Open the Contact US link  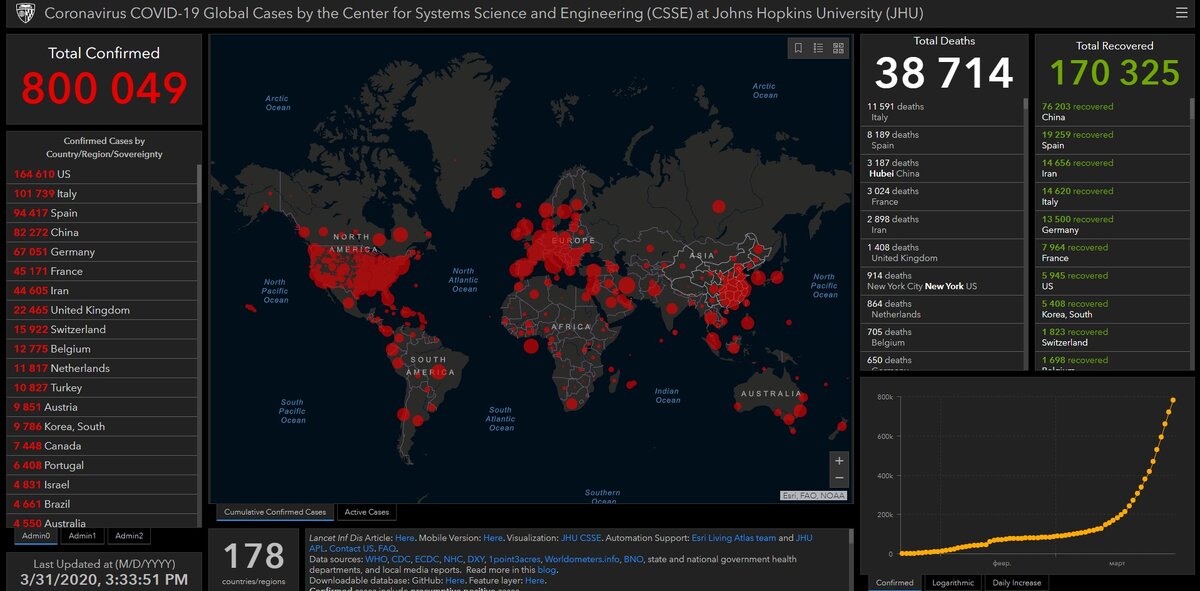352,549
